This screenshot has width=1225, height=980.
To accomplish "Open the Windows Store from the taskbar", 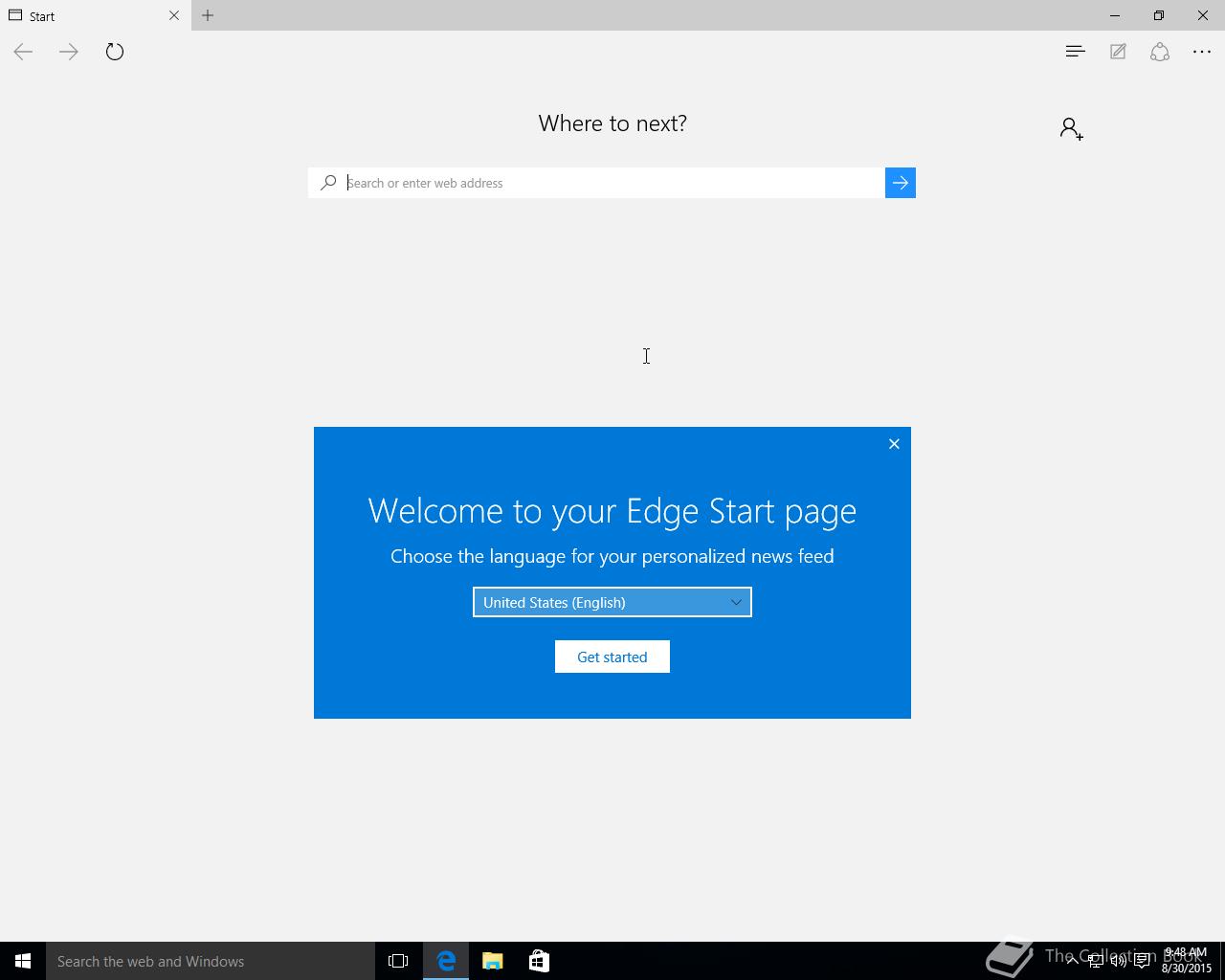I will click(x=539, y=961).
